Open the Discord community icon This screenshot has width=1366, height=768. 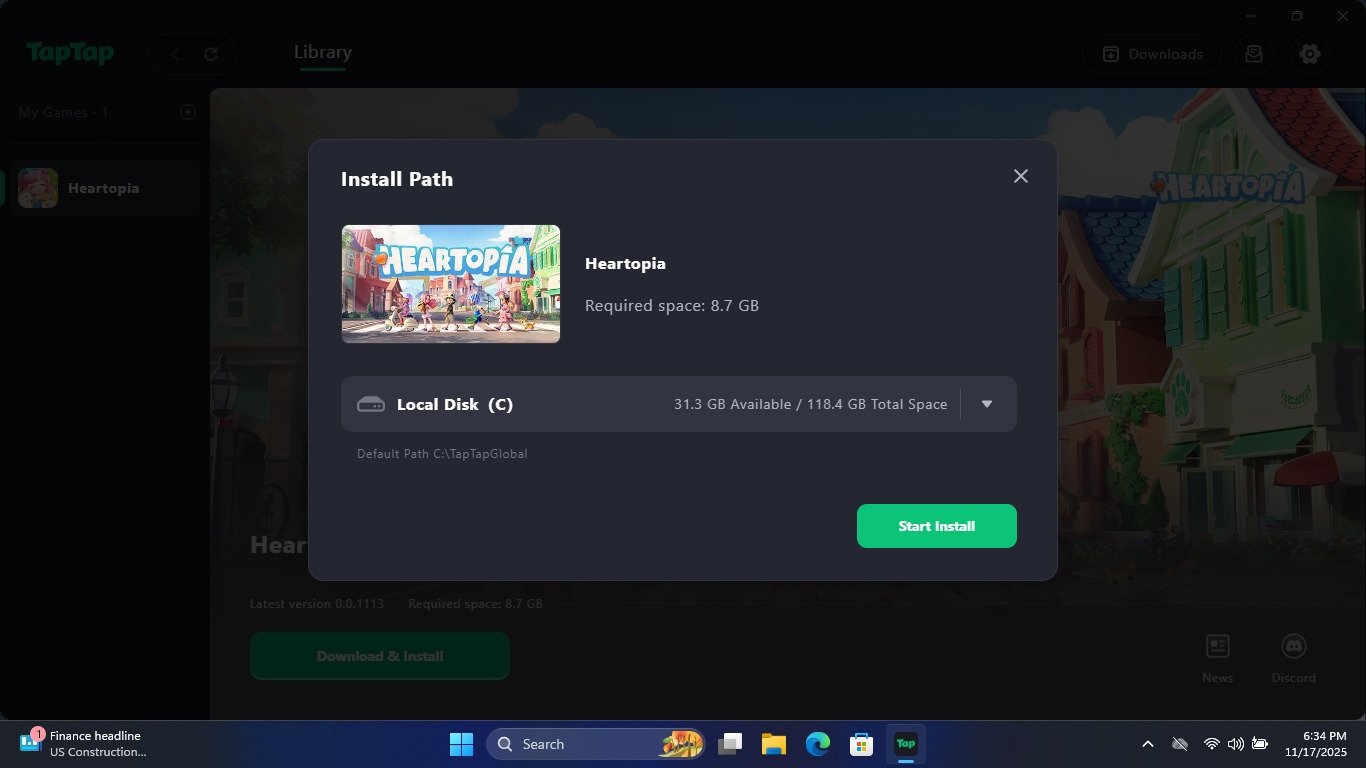tap(1293, 648)
